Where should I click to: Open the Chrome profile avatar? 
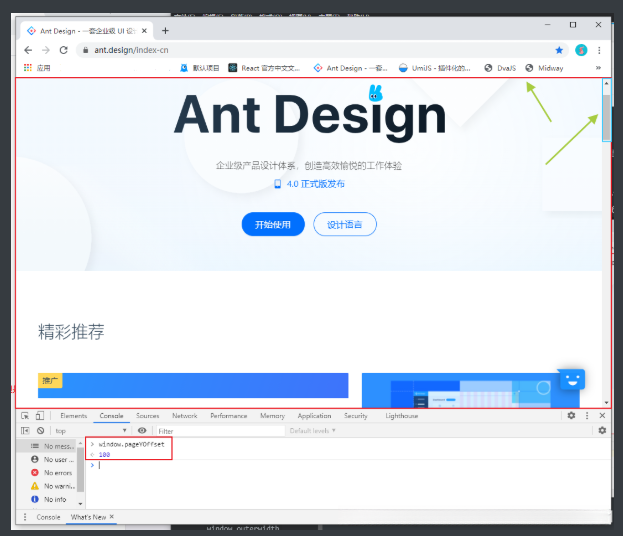coord(581,50)
